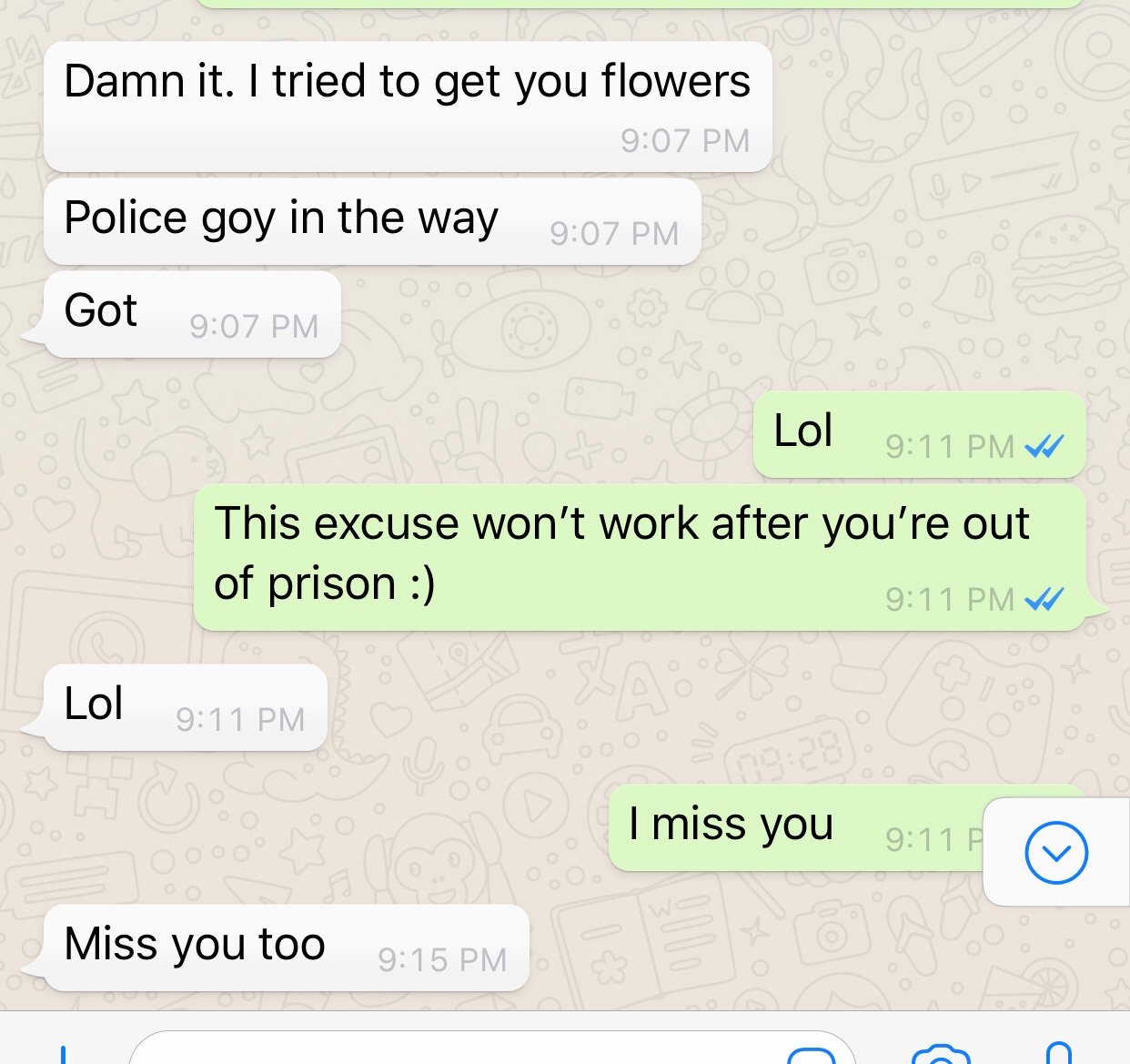This screenshot has height=1064, width=1130.
Task: Tap the green sent "Lol" bubble
Action: click(x=920, y=434)
